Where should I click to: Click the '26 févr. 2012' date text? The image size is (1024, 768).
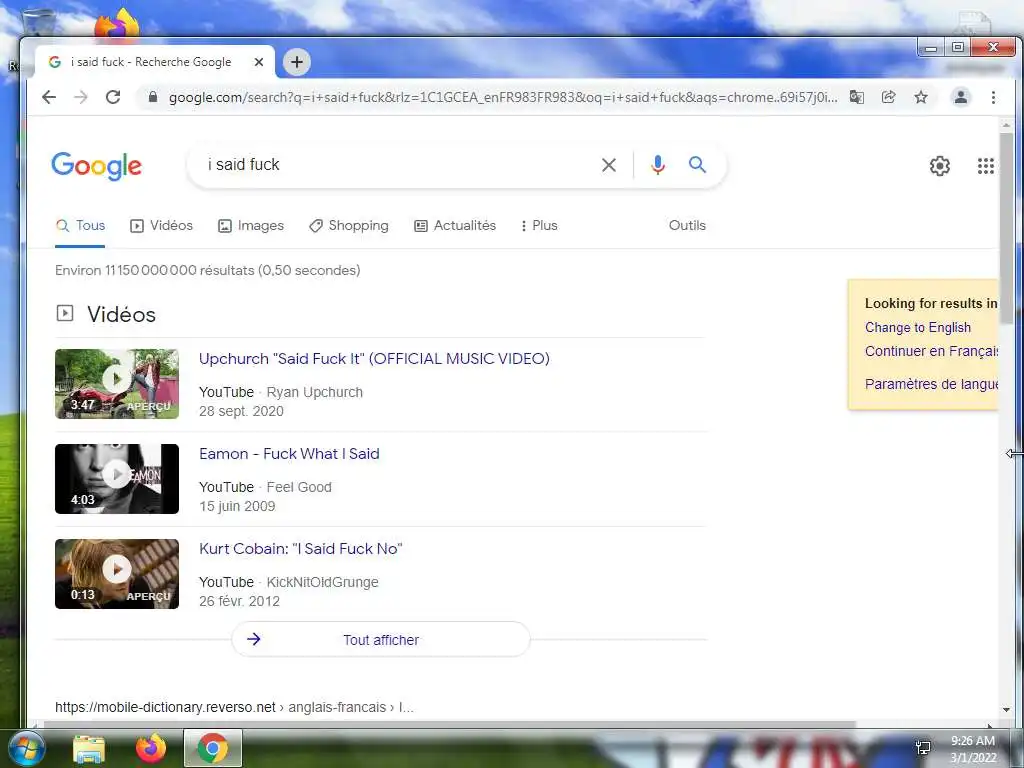[239, 601]
